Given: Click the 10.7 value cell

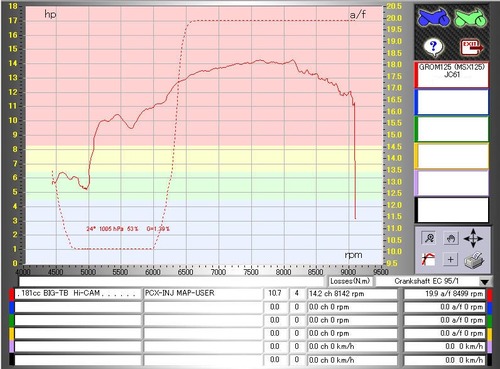Looking at the screenshot, I should [x=275, y=294].
